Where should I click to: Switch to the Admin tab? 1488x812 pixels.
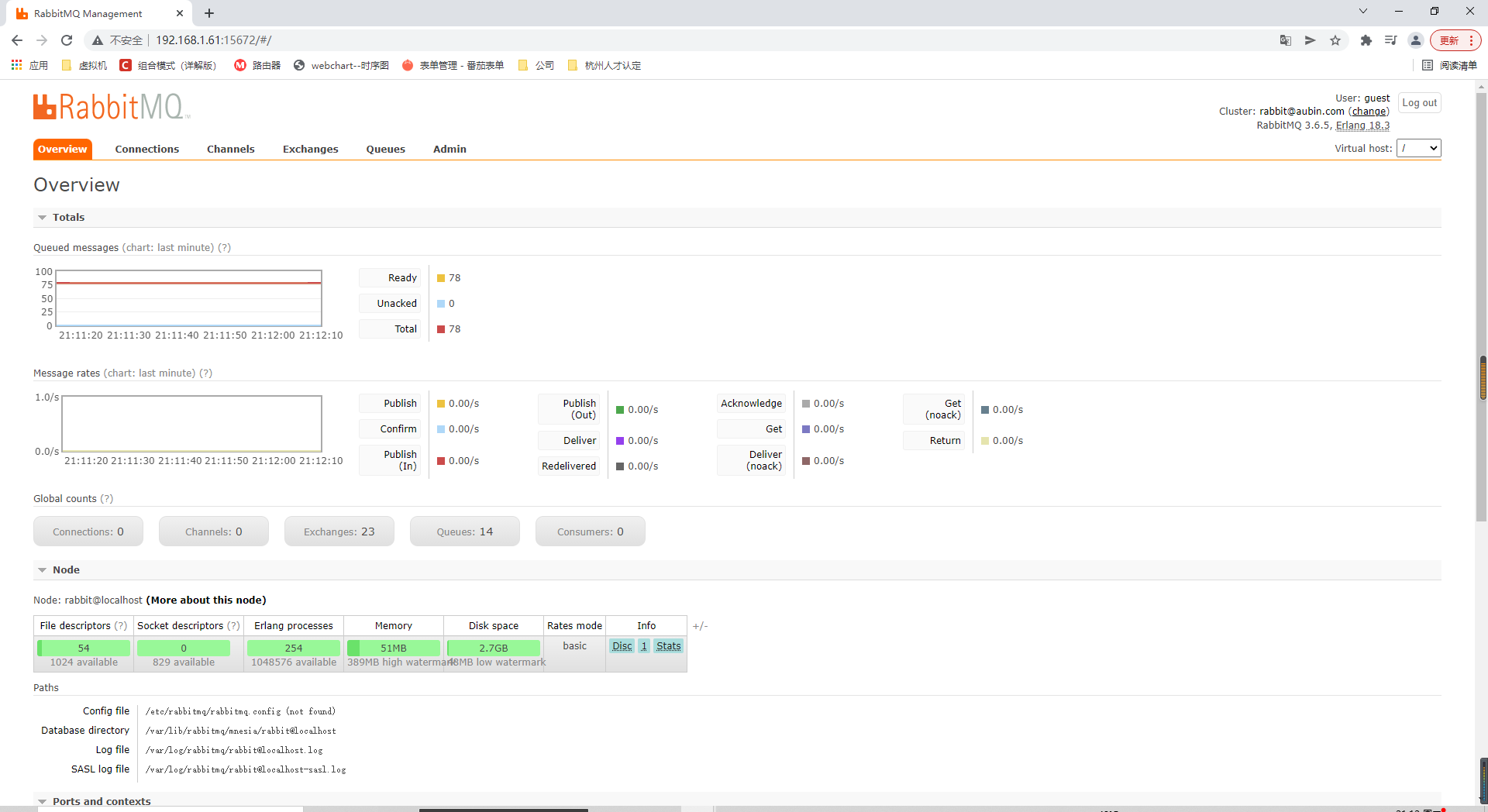click(x=449, y=149)
